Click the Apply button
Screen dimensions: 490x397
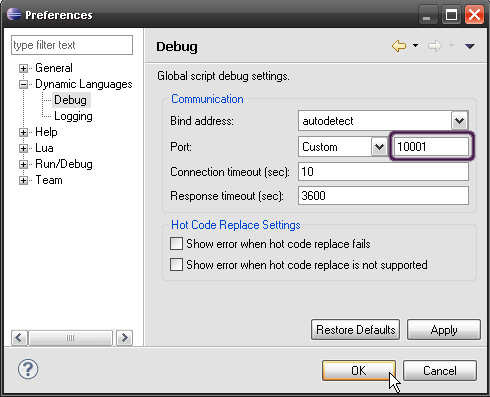(x=444, y=330)
